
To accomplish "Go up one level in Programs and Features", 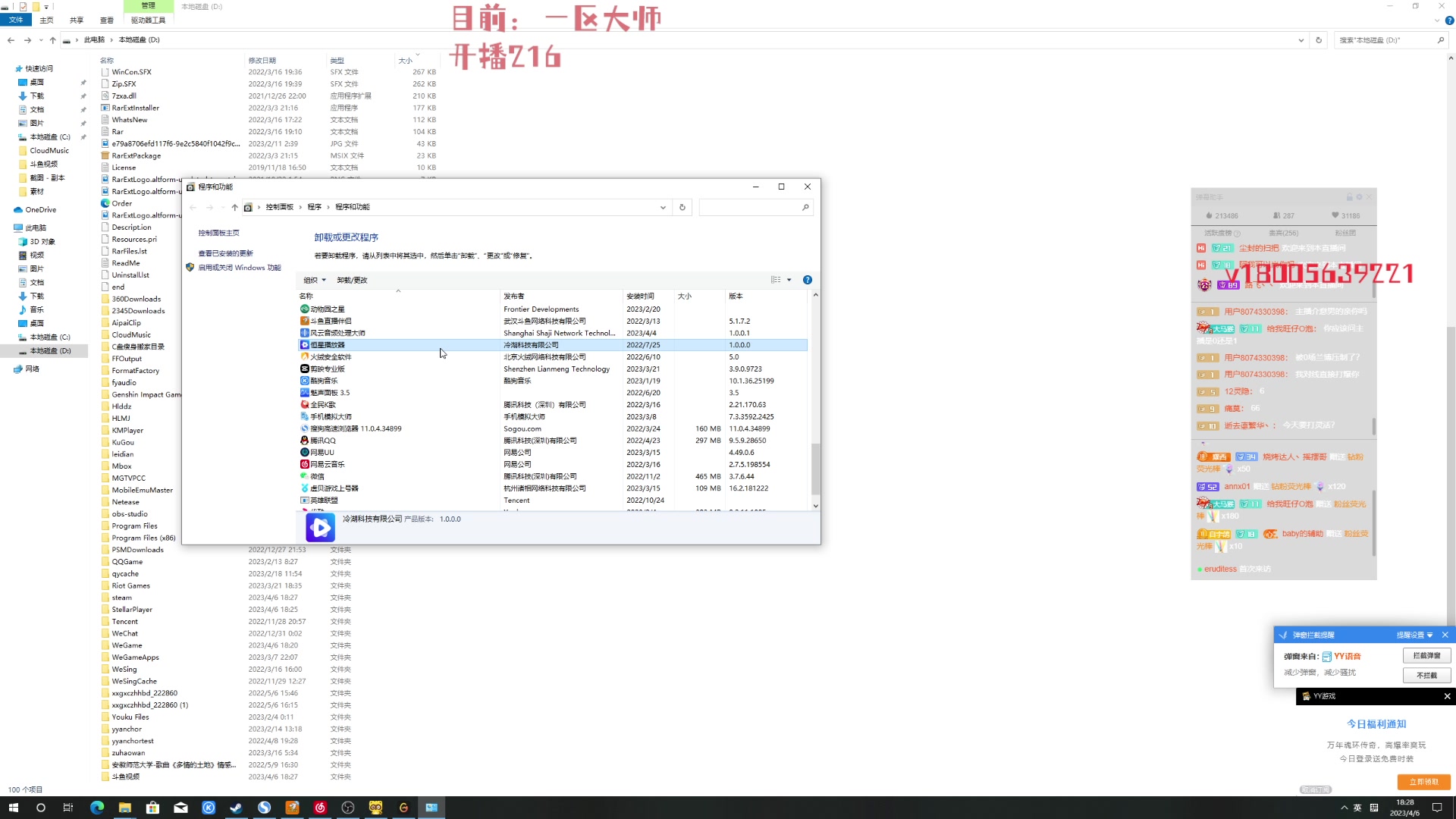I will [234, 207].
